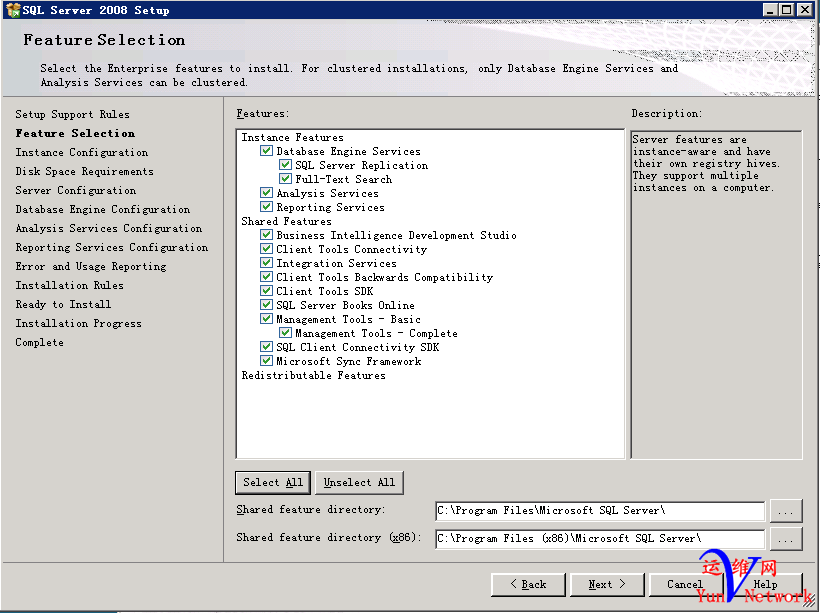Uncheck SQL Server Books Online checkbox
Screen dimensions: 820x613
266,304
